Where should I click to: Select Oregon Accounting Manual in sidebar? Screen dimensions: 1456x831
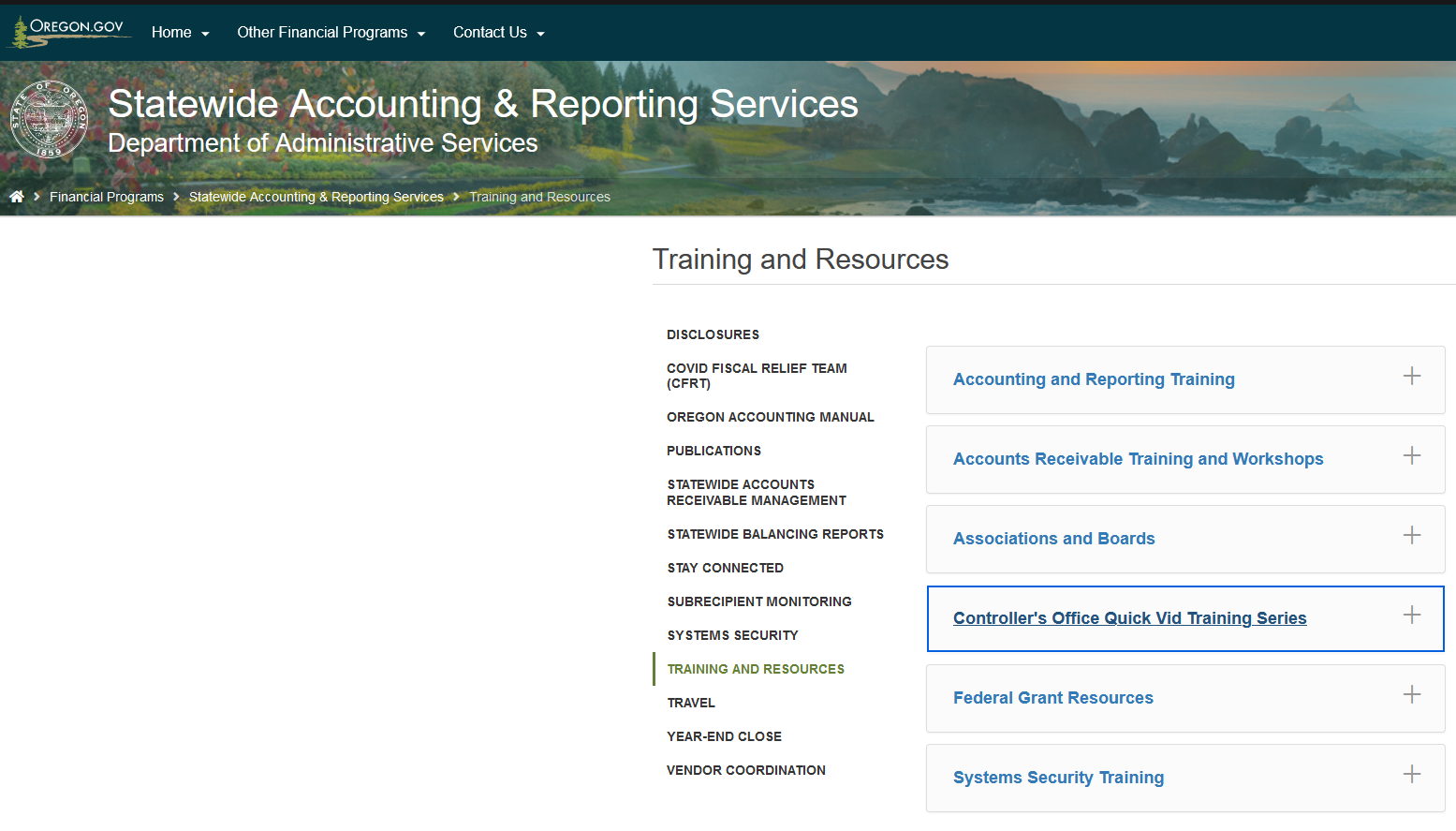(770, 417)
